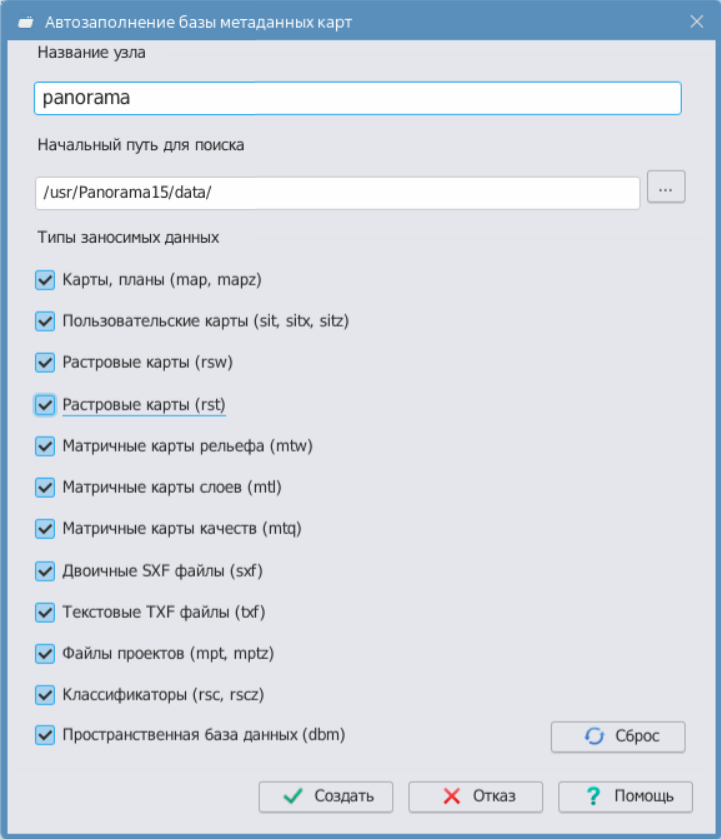Screen dimensions: 721x839
Task: Open help with Помощь button
Action: coord(625,796)
